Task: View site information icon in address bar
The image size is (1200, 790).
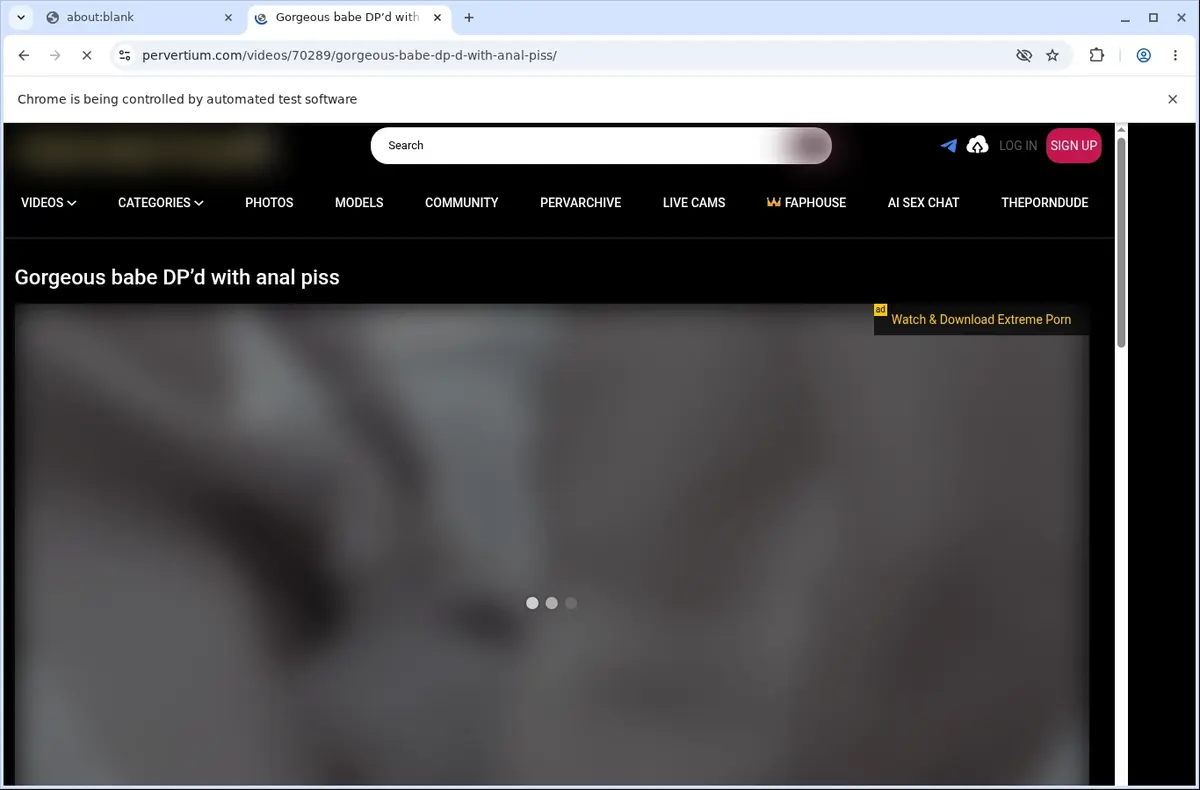Action: tap(124, 56)
